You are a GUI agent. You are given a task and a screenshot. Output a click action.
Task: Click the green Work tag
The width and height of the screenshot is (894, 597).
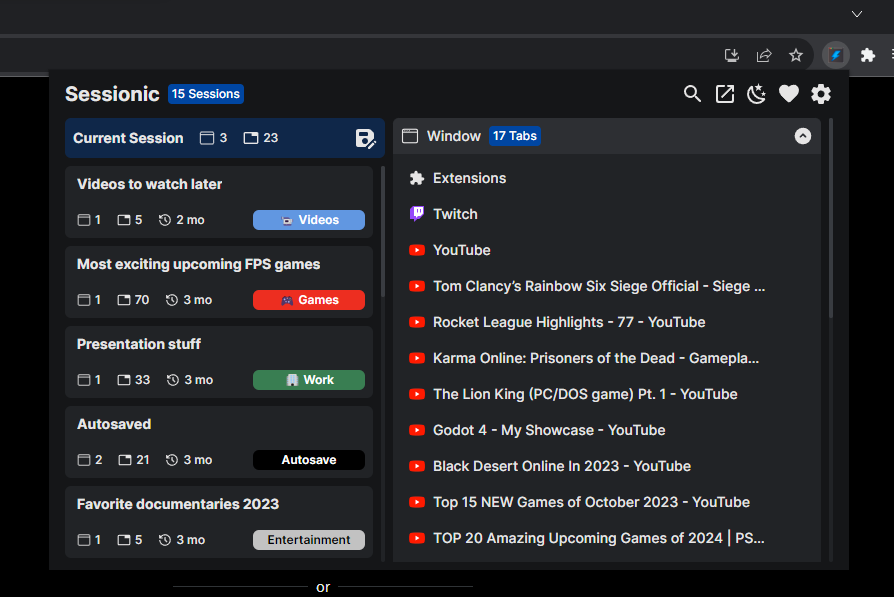pyautogui.click(x=309, y=380)
